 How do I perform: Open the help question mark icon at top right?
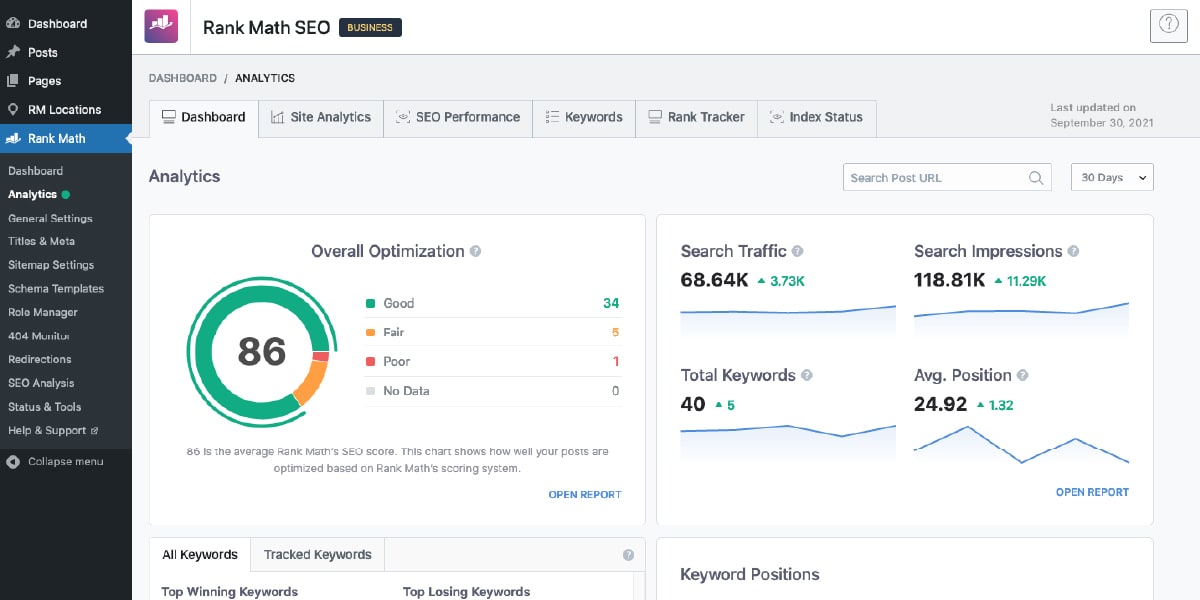[x=1168, y=26]
